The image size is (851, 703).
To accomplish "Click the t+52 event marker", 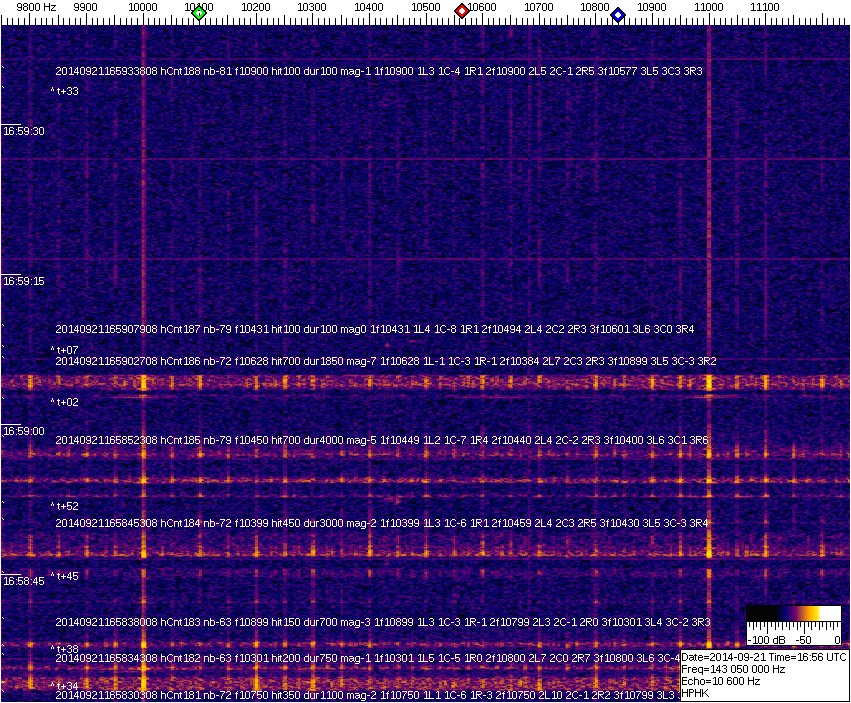I will 66,506.
